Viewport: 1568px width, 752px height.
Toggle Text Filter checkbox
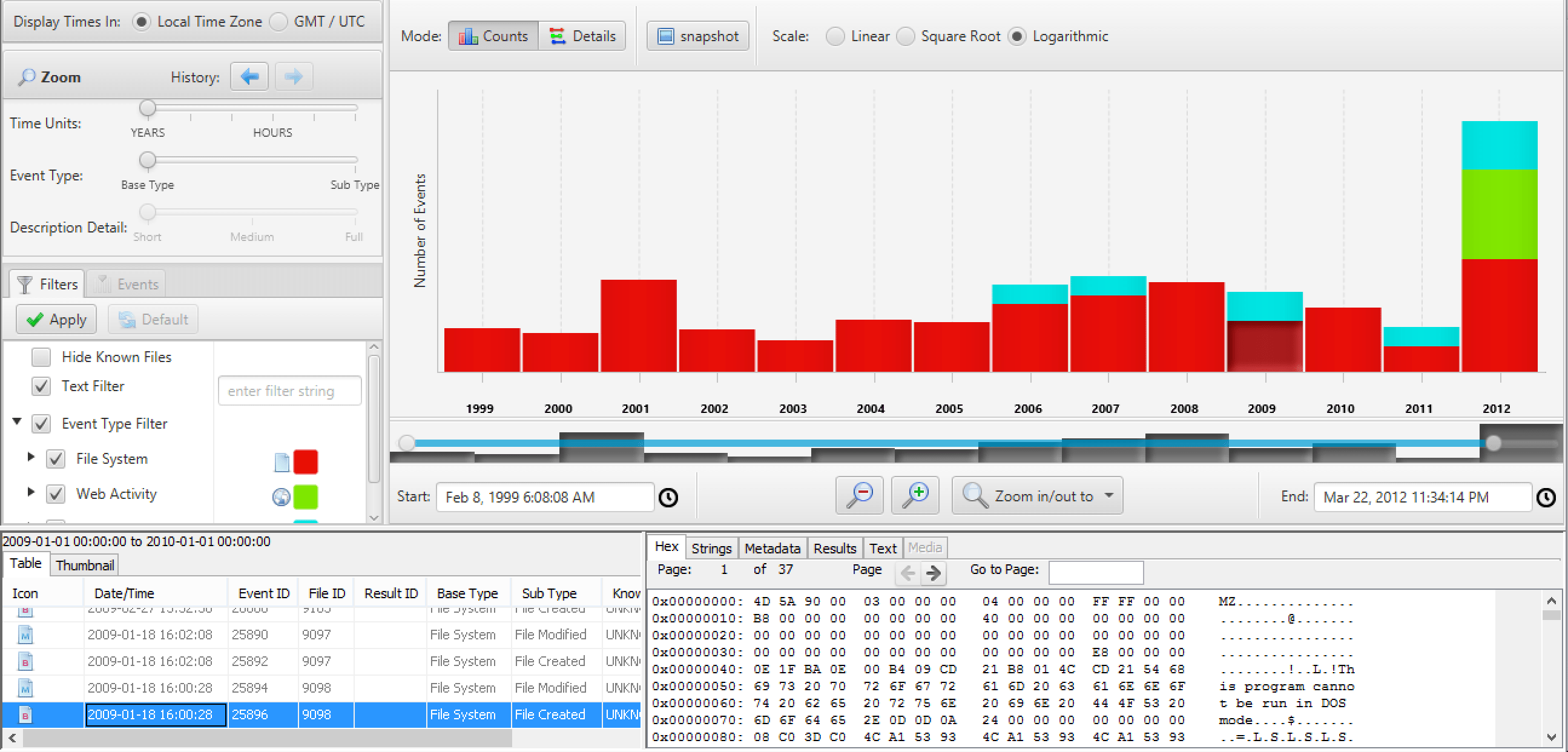41,386
